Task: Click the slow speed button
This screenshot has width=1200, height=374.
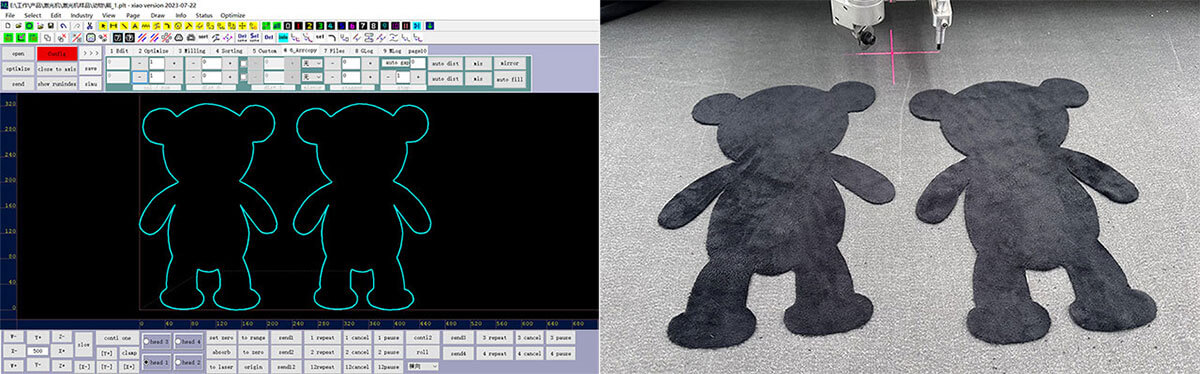Action: coord(84,345)
